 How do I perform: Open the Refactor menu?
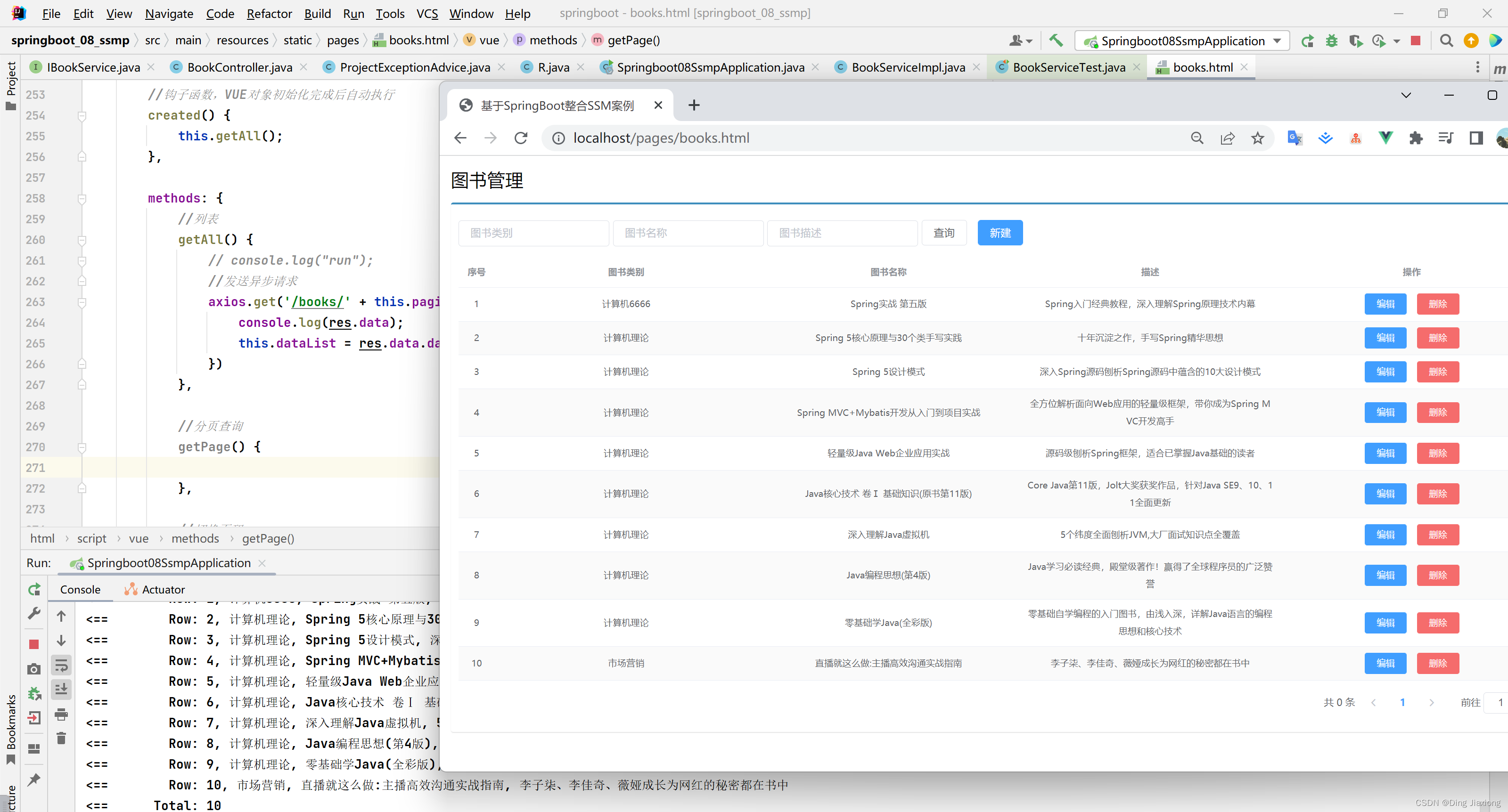(x=269, y=14)
